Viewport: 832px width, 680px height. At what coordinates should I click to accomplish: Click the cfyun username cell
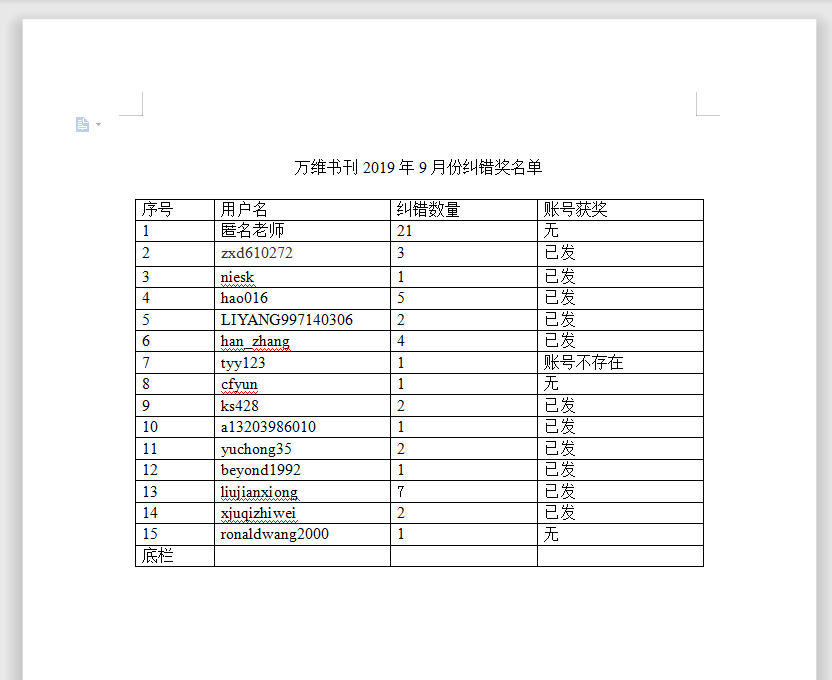pyautogui.click(x=239, y=384)
